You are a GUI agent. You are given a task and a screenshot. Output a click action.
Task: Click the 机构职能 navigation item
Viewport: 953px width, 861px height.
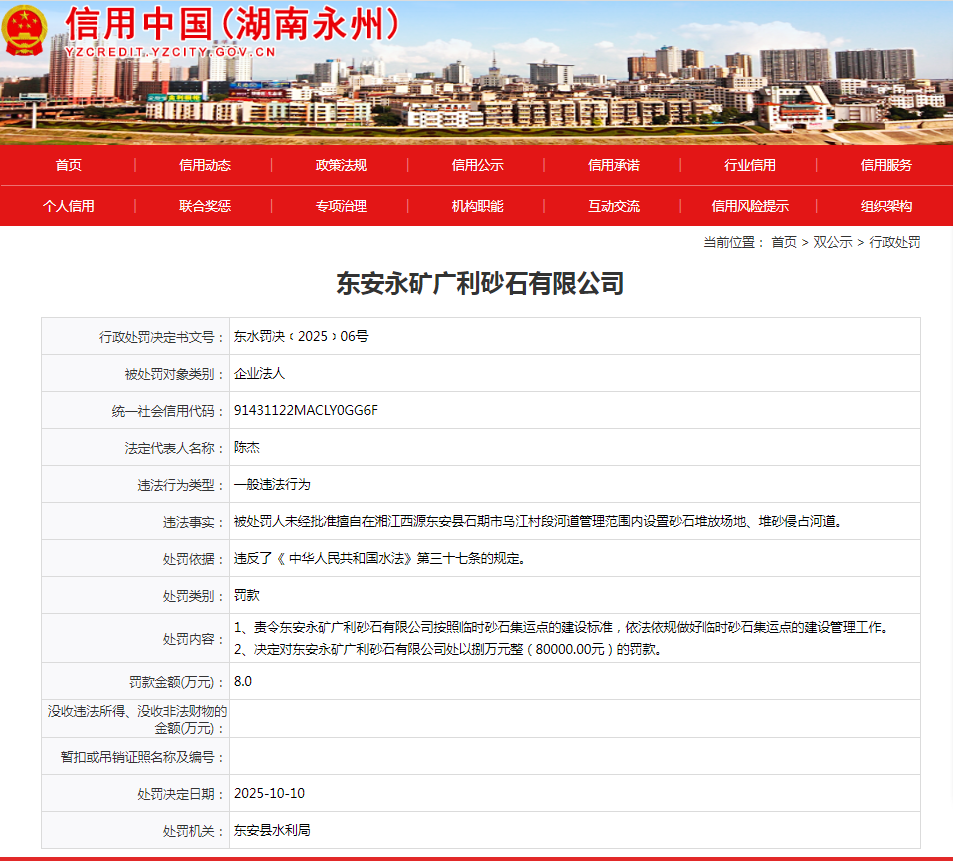pyautogui.click(x=477, y=206)
